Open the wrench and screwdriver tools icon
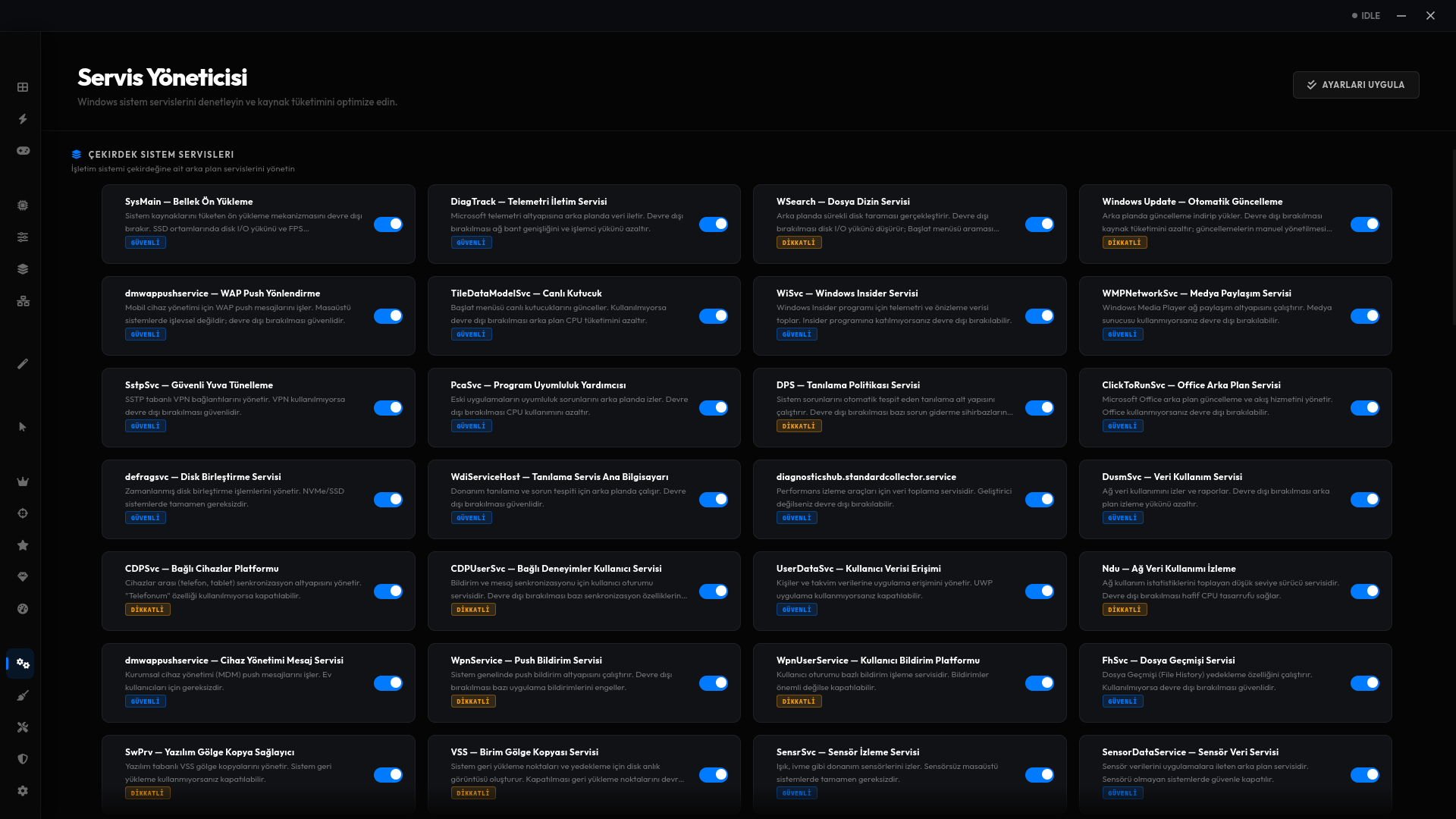 23,727
